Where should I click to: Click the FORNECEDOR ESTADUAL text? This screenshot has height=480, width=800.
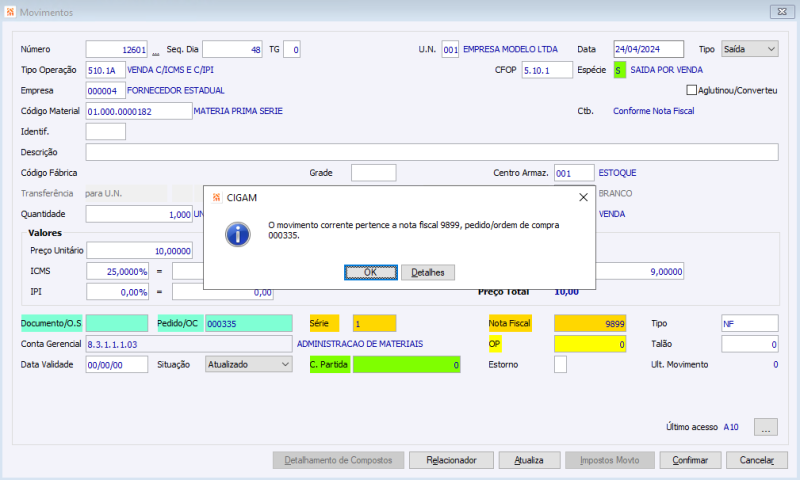[x=176, y=90]
